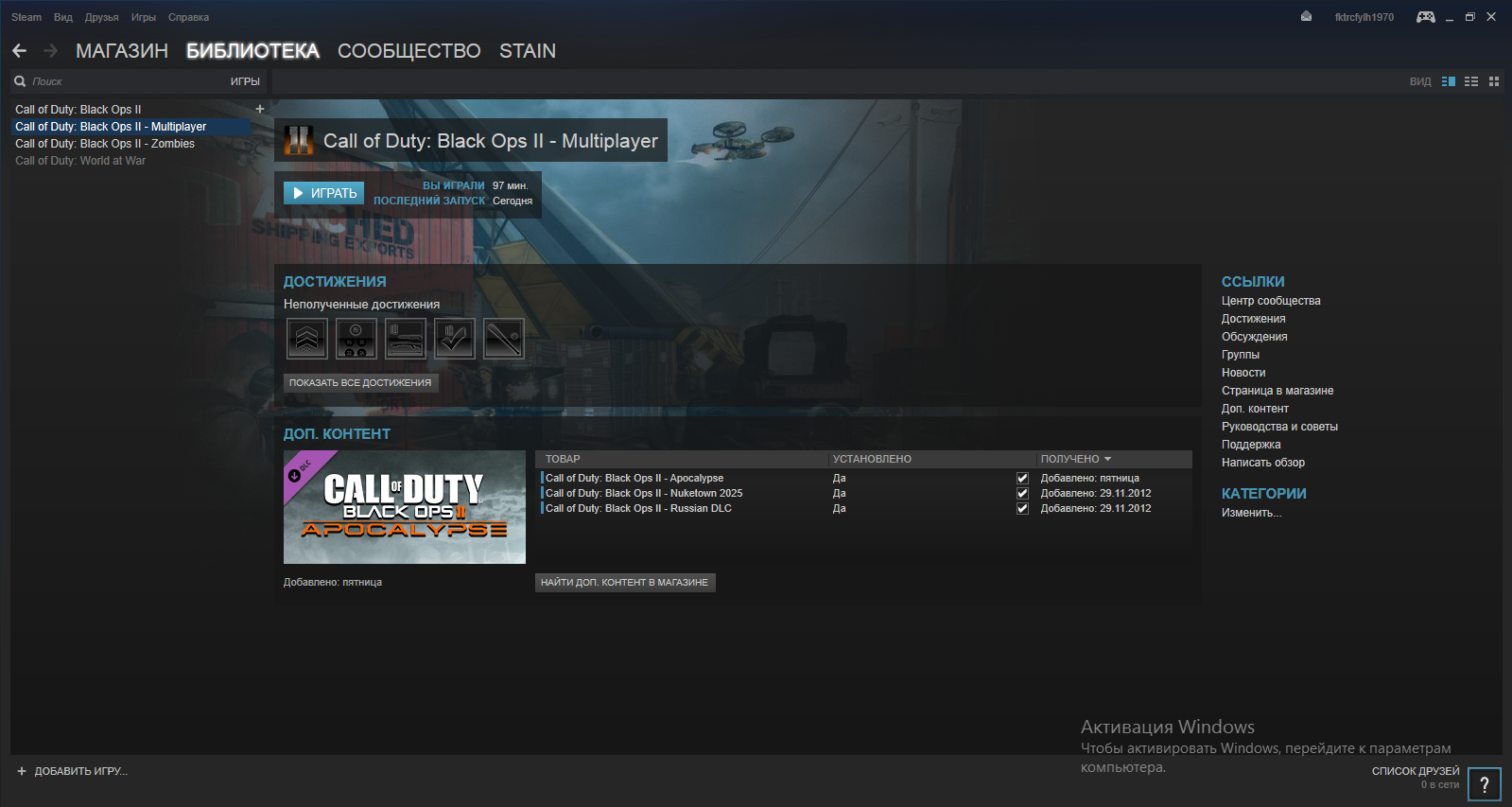
Task: Open the Обсуждения link
Action: click(1254, 337)
